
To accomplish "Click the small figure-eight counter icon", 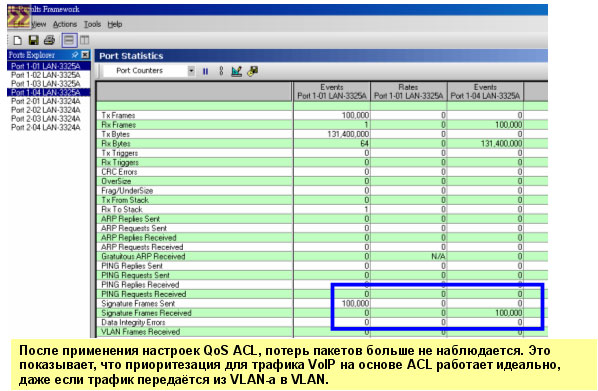I will (x=221, y=71).
